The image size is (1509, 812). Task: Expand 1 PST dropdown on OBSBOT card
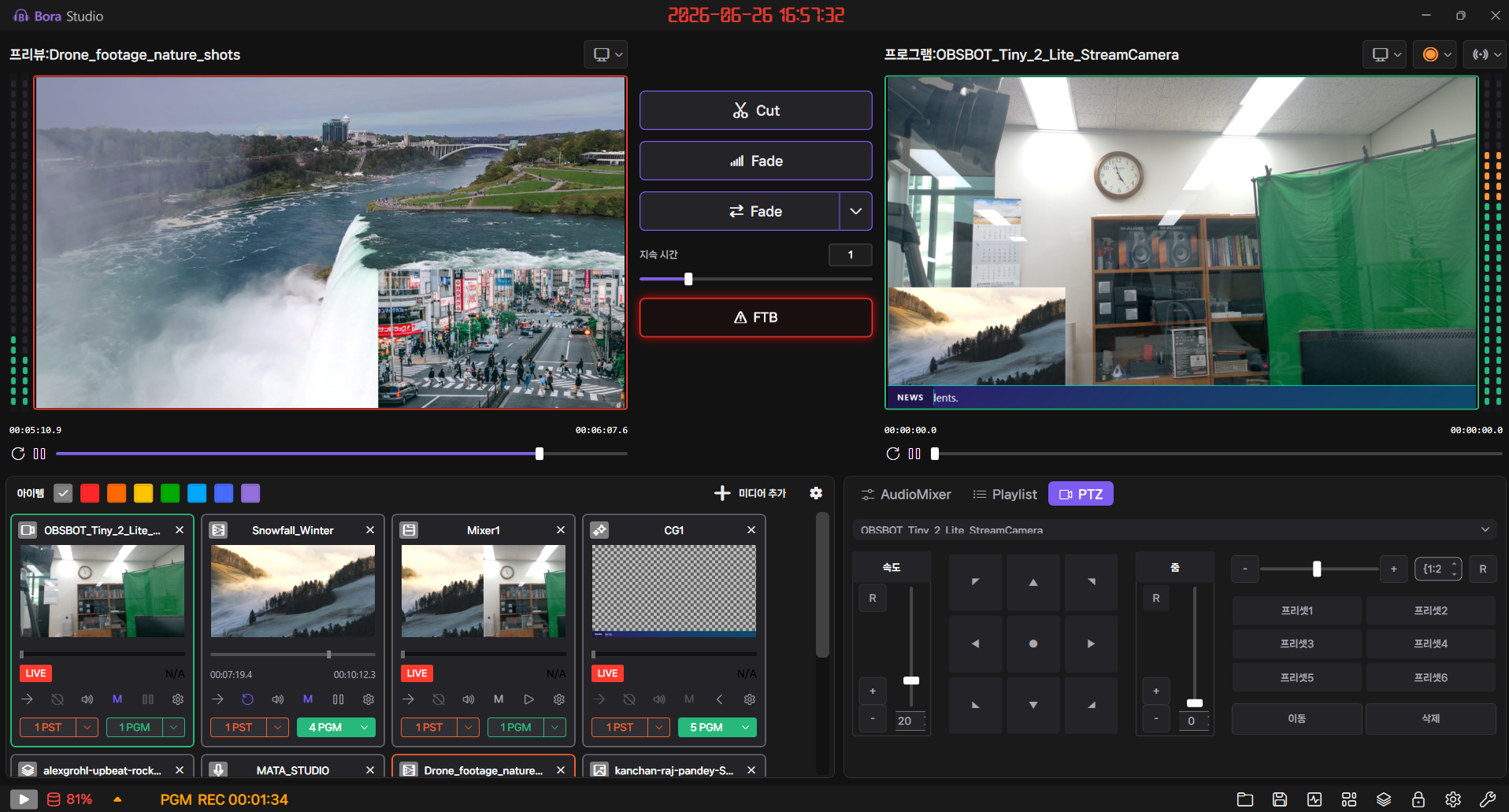coord(87,727)
